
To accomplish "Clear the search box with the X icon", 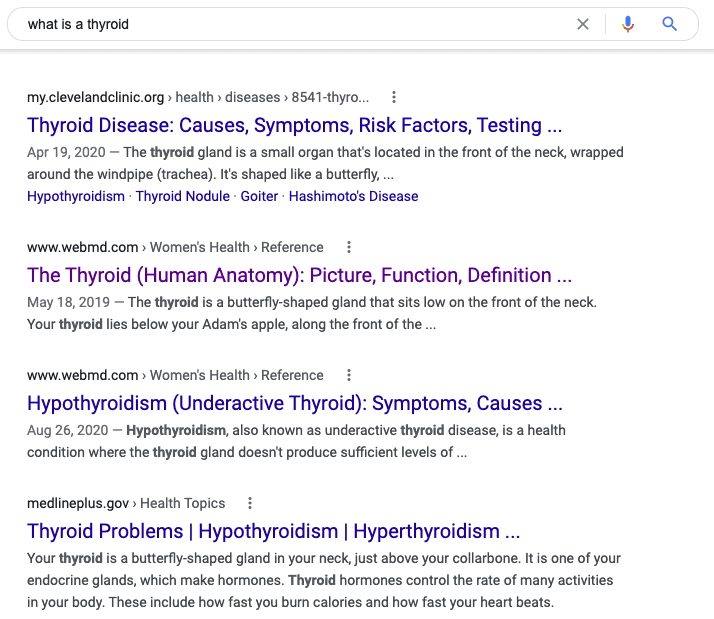I will pos(583,24).
